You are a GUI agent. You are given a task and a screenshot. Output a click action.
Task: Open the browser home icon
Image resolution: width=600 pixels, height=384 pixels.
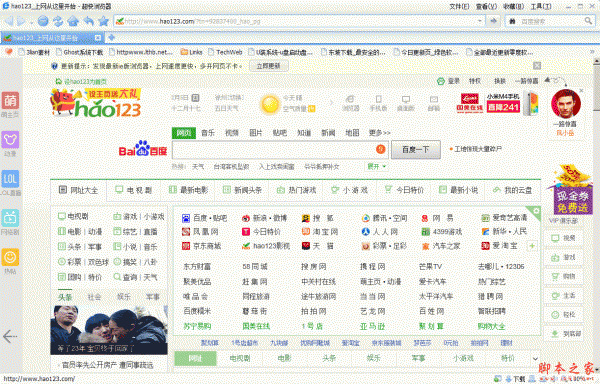point(73,21)
